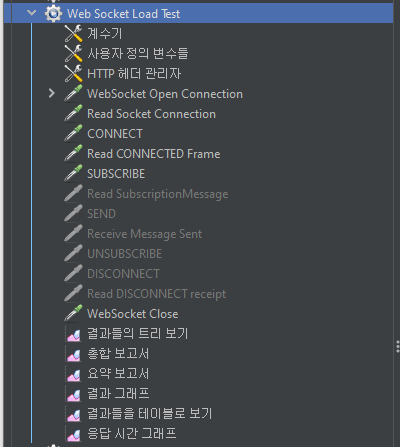
Task: Click the disabled UNSUBSCRIBE sampler icon
Action: point(73,253)
